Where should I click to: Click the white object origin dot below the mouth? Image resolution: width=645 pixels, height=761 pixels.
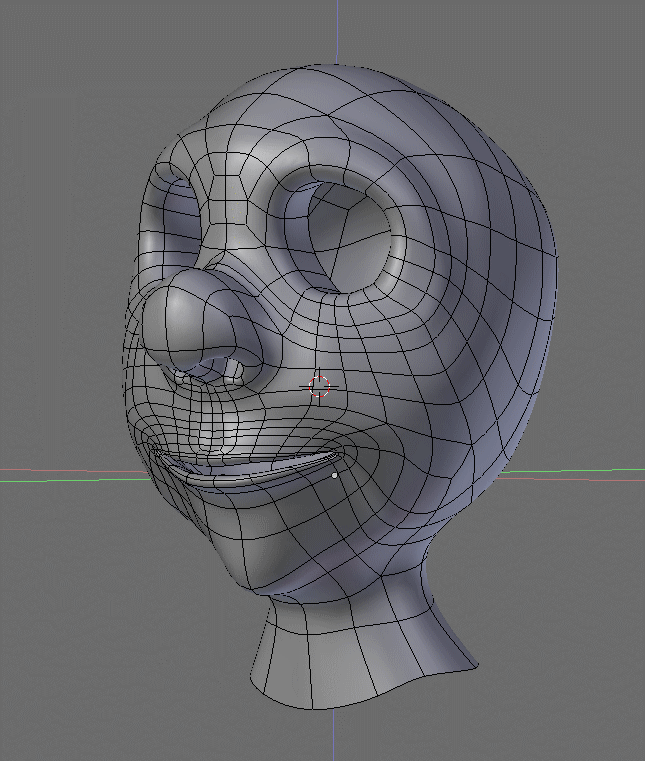pyautogui.click(x=334, y=476)
